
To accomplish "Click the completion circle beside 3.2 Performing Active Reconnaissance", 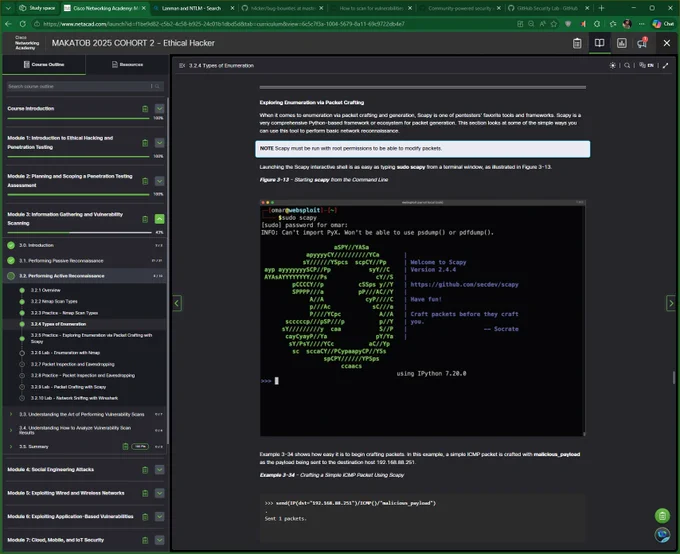I will pyautogui.click(x=11, y=276).
